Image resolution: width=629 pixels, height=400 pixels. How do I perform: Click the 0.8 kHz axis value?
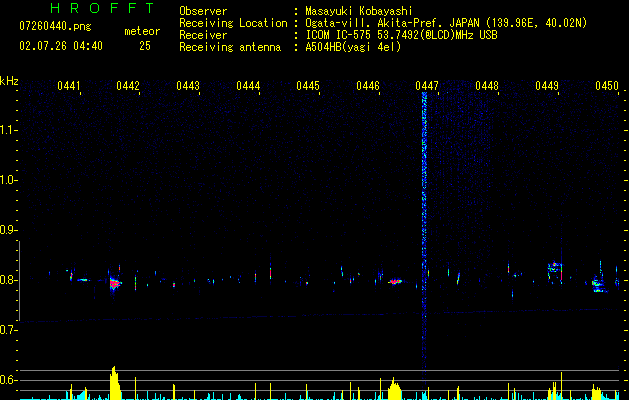click(x=9, y=280)
